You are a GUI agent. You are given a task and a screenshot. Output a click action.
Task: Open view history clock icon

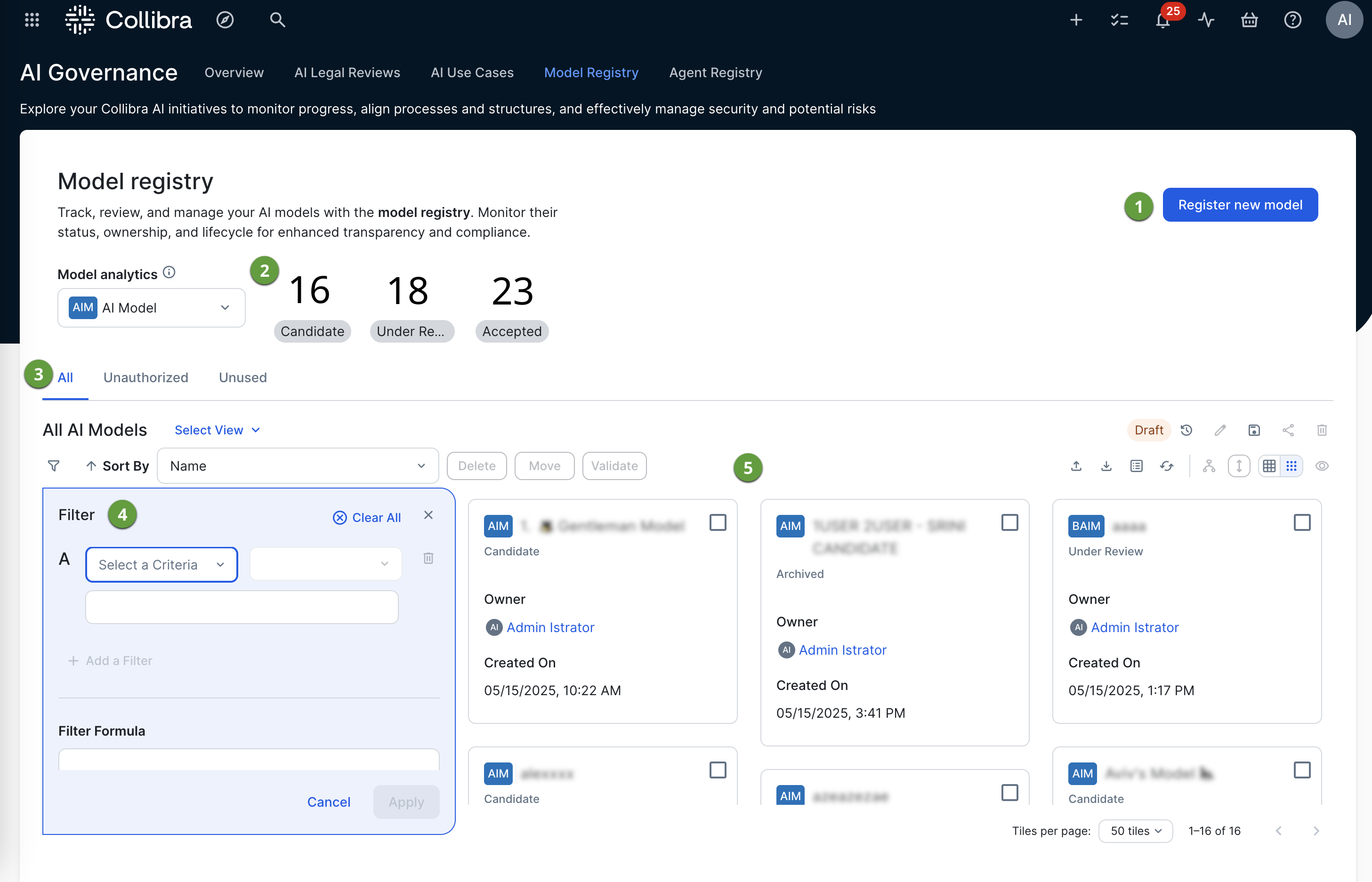point(1186,430)
